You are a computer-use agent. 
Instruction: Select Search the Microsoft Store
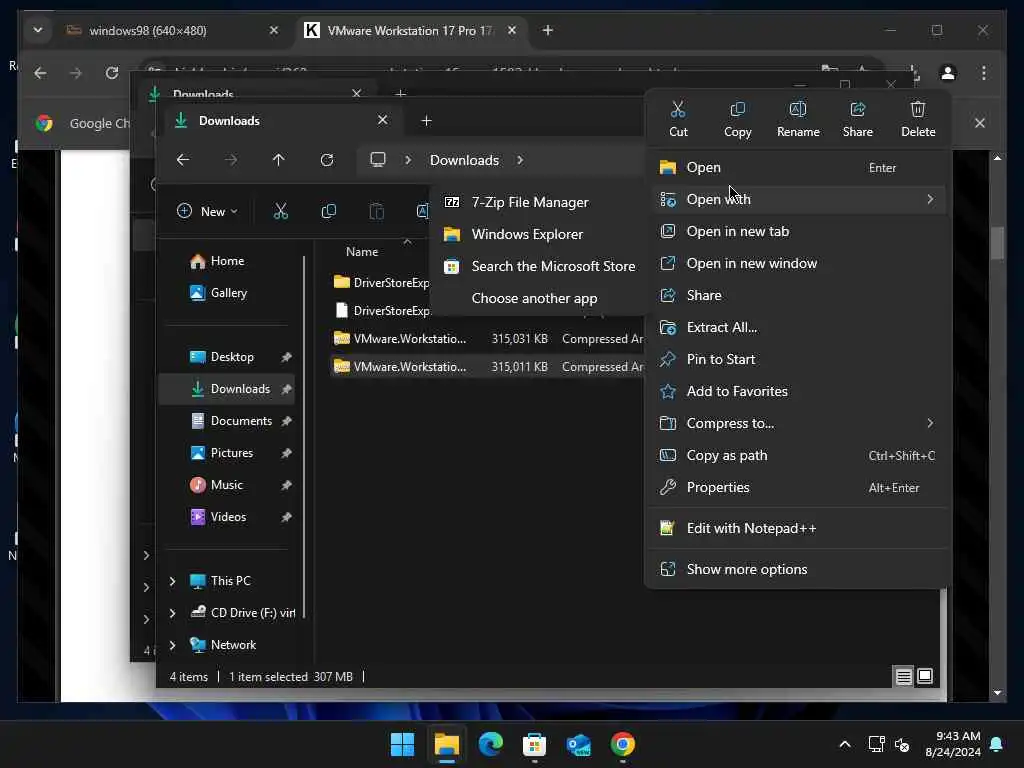click(539, 266)
